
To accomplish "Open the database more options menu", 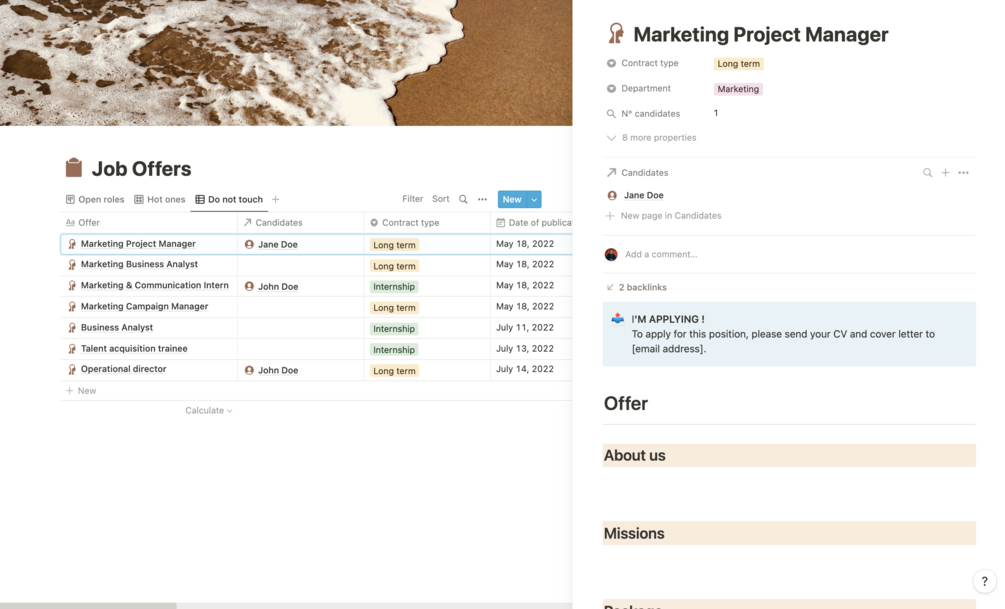I will point(482,199).
